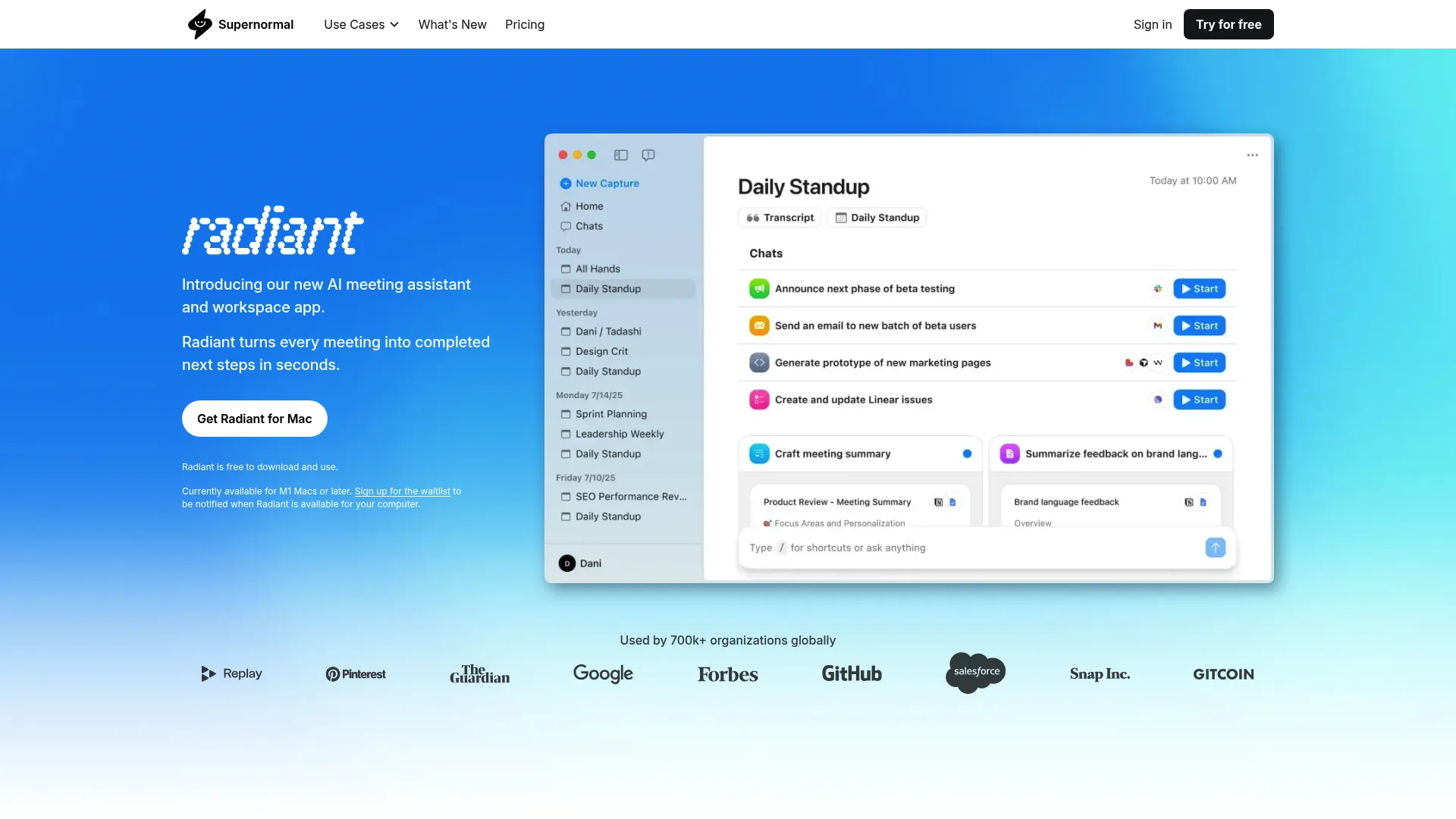
Task: Click Get Radiant for Mac
Action: pos(254,418)
